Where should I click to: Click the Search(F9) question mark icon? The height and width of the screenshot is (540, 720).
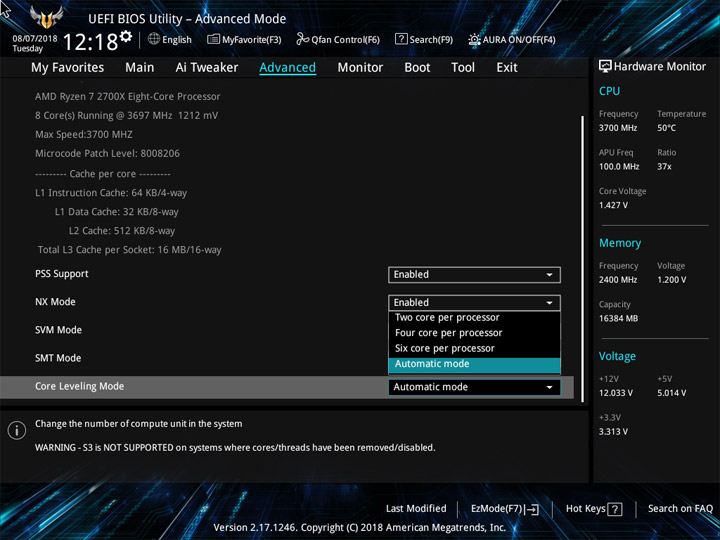[401, 39]
